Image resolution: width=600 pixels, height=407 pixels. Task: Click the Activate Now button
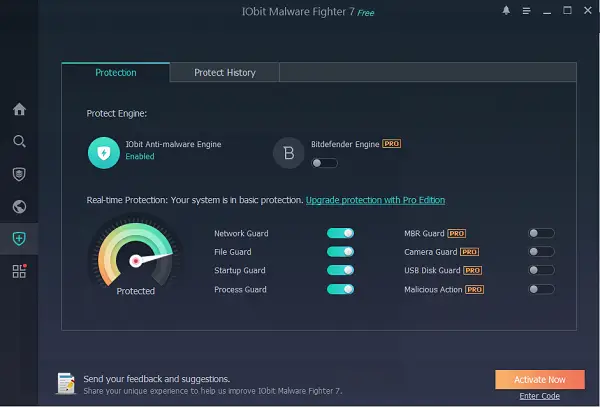point(540,379)
